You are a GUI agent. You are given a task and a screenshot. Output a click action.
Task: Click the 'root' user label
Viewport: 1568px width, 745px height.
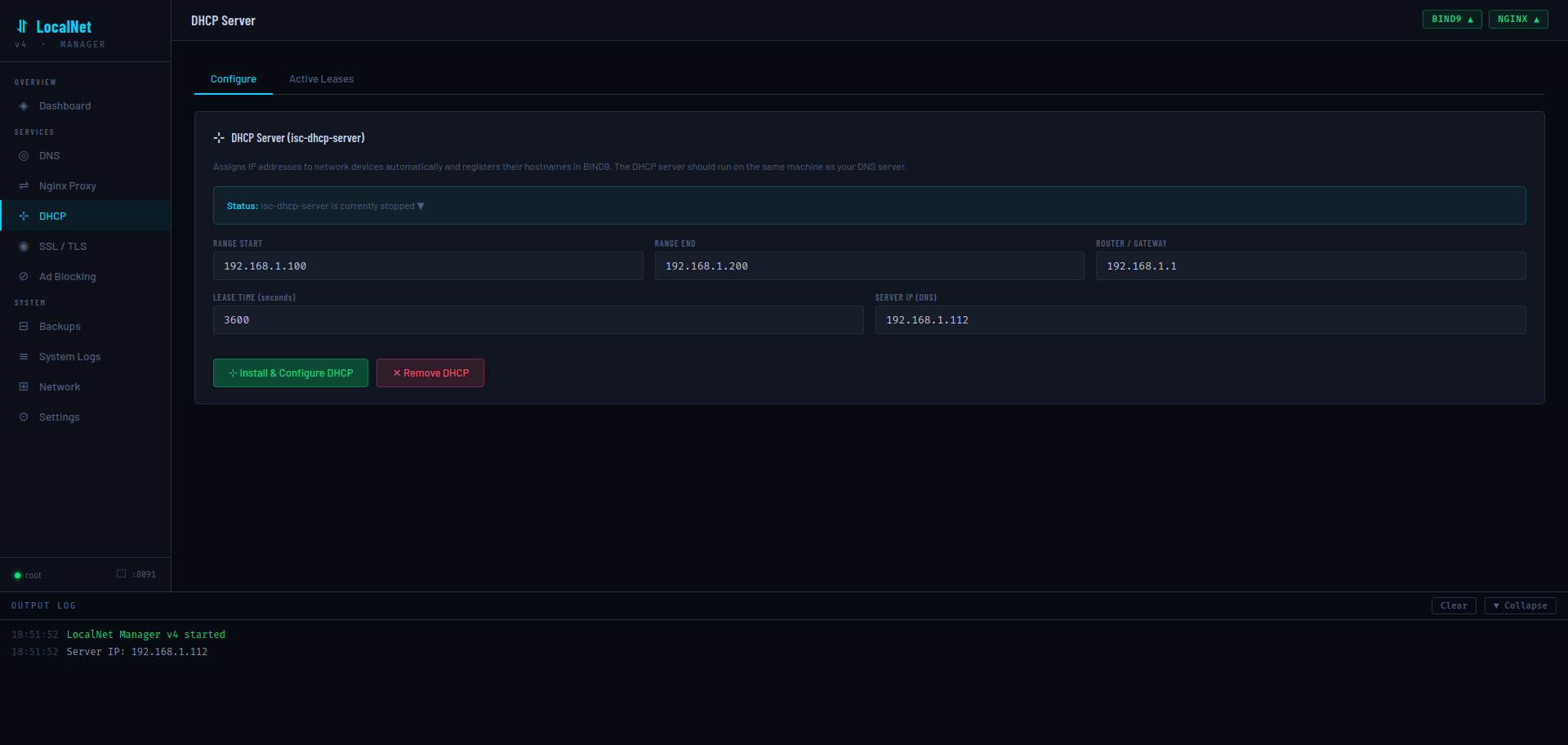(33, 576)
